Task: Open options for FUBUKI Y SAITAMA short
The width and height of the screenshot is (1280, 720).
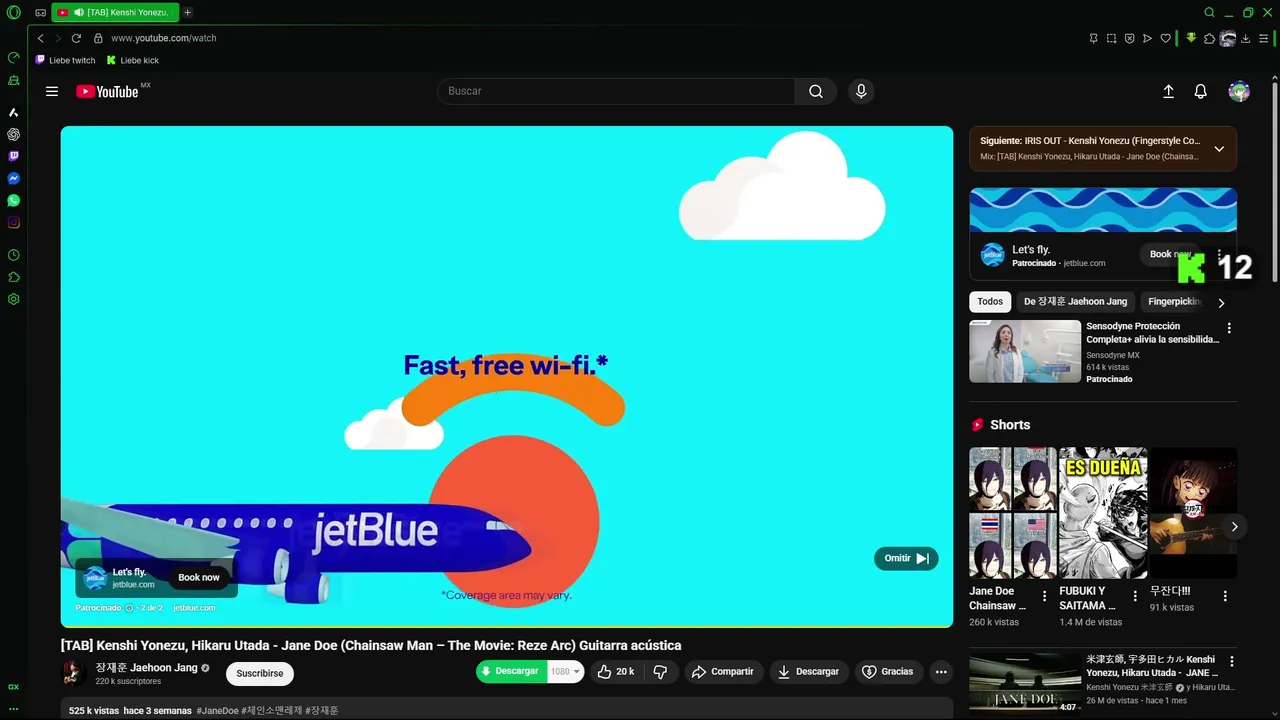Action: click(1135, 596)
